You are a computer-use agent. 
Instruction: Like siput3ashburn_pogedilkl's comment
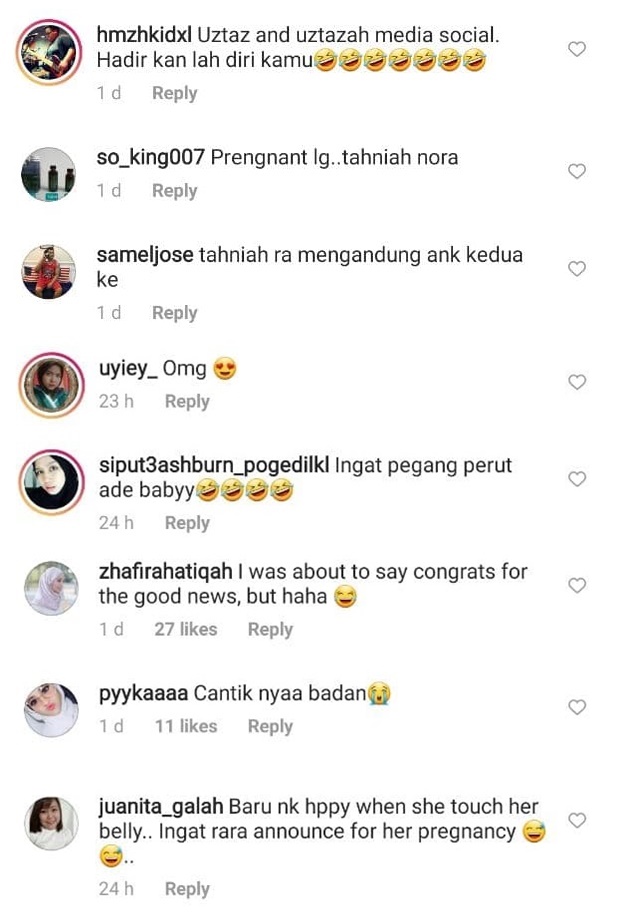[x=576, y=479]
